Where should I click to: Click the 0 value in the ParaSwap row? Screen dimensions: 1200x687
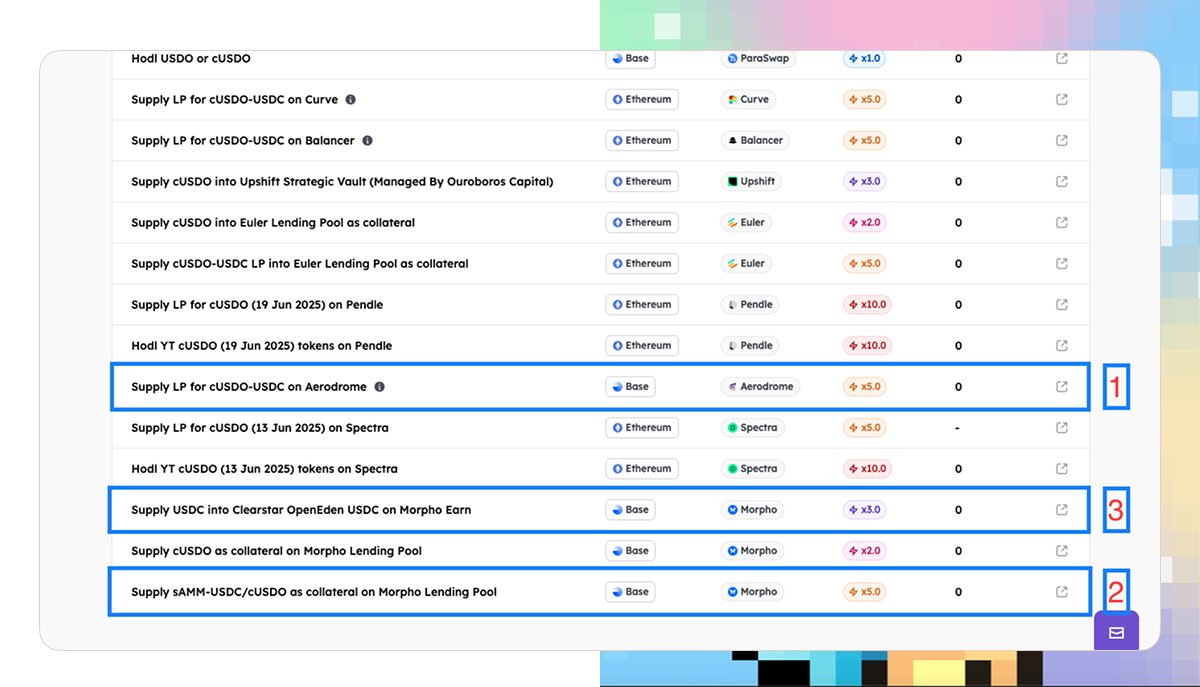pos(958,58)
